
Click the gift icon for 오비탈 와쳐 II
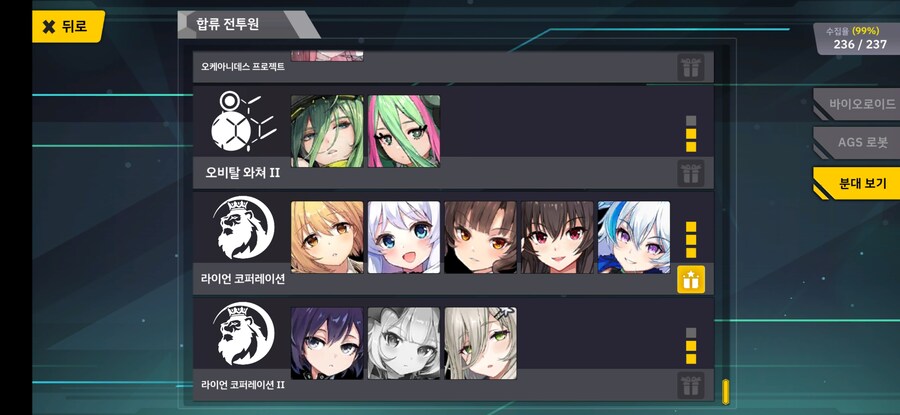click(691, 173)
